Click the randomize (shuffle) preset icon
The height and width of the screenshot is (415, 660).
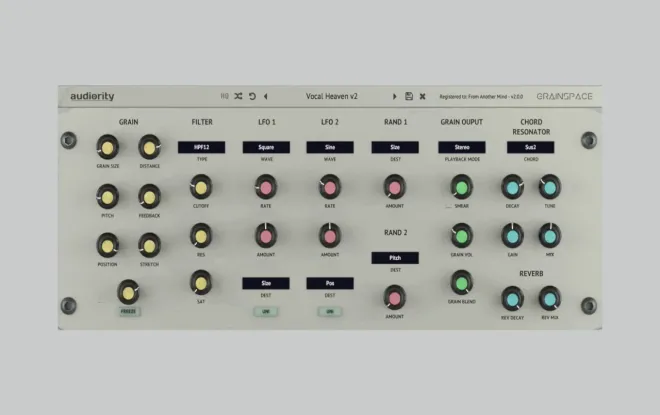[x=238, y=96]
